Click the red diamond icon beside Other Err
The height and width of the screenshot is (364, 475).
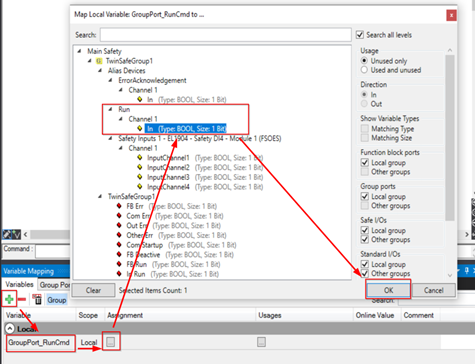tap(119, 235)
